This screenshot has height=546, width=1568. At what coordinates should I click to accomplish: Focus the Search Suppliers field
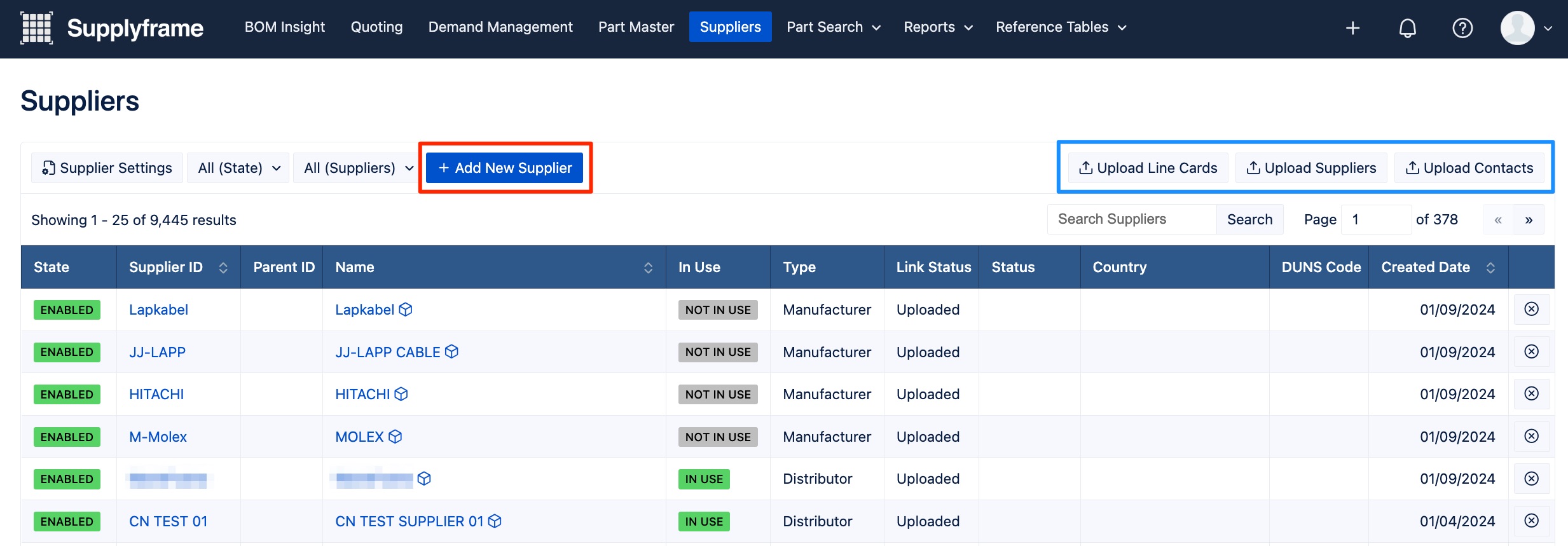pos(1132,219)
